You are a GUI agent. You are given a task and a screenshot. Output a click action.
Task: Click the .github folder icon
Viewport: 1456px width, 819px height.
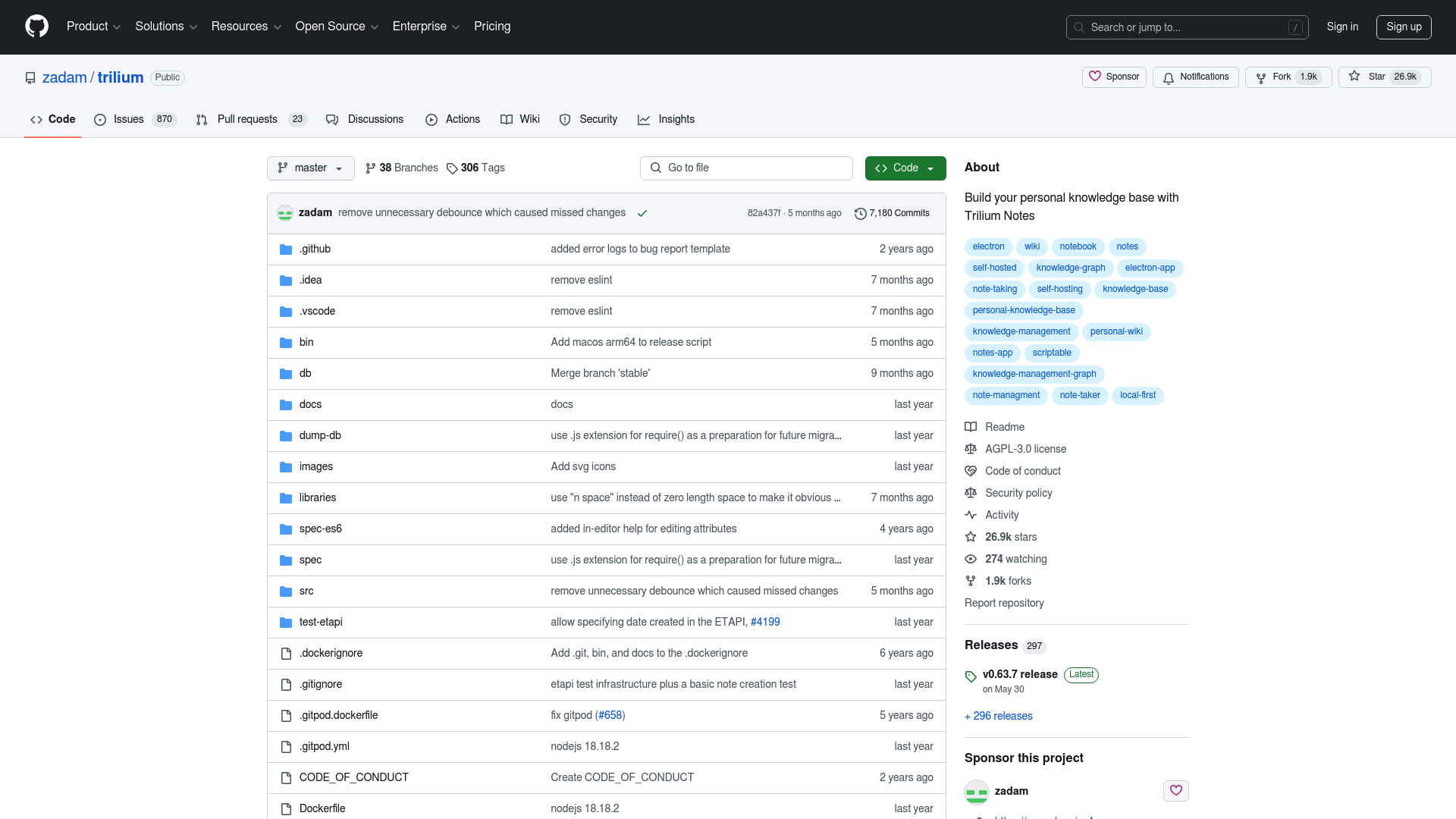tap(286, 249)
